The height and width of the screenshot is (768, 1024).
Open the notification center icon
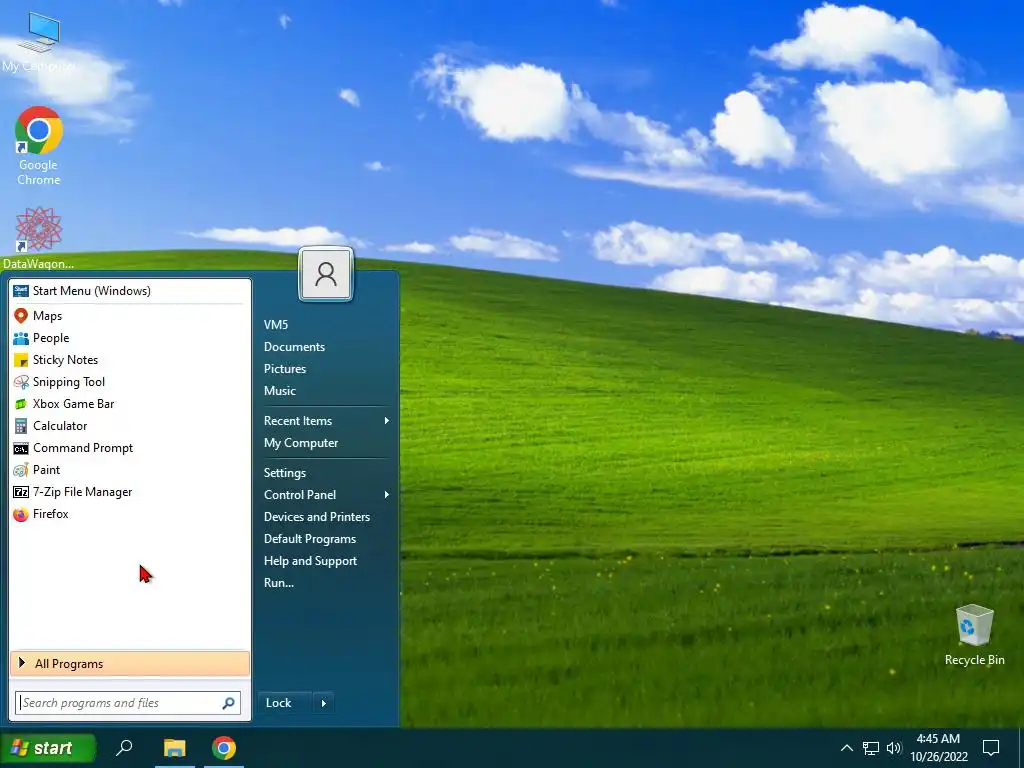(991, 748)
